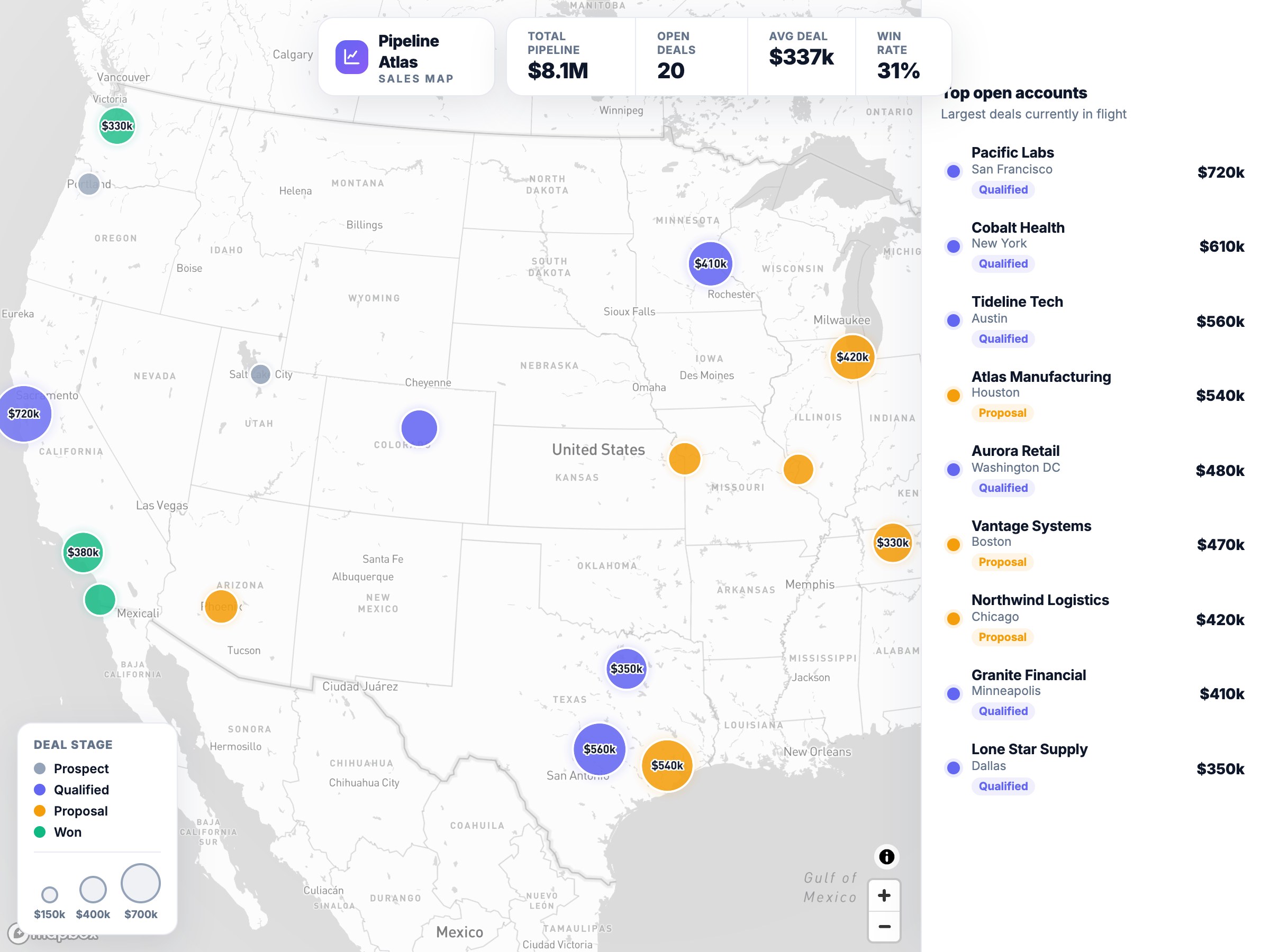
Task: Click the $410k Minneapolis deal bubble
Action: tap(710, 263)
